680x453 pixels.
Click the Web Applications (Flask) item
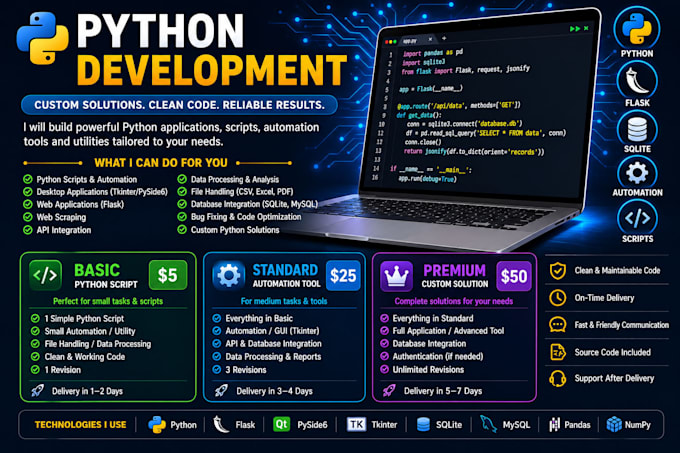click(80, 204)
